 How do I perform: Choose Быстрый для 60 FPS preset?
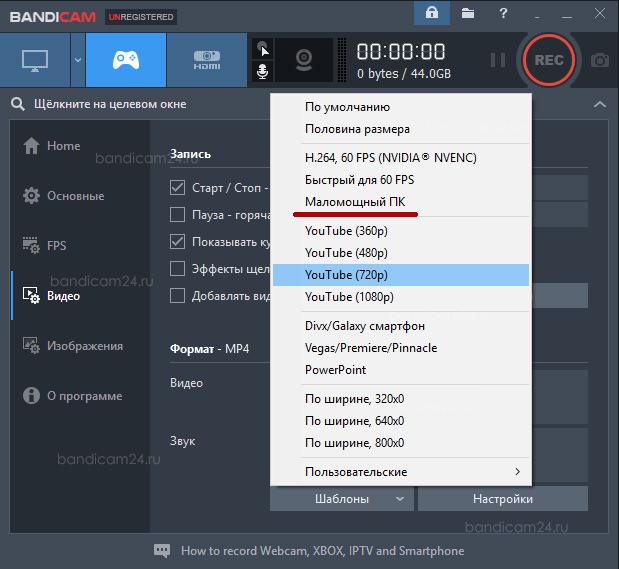[401, 180]
